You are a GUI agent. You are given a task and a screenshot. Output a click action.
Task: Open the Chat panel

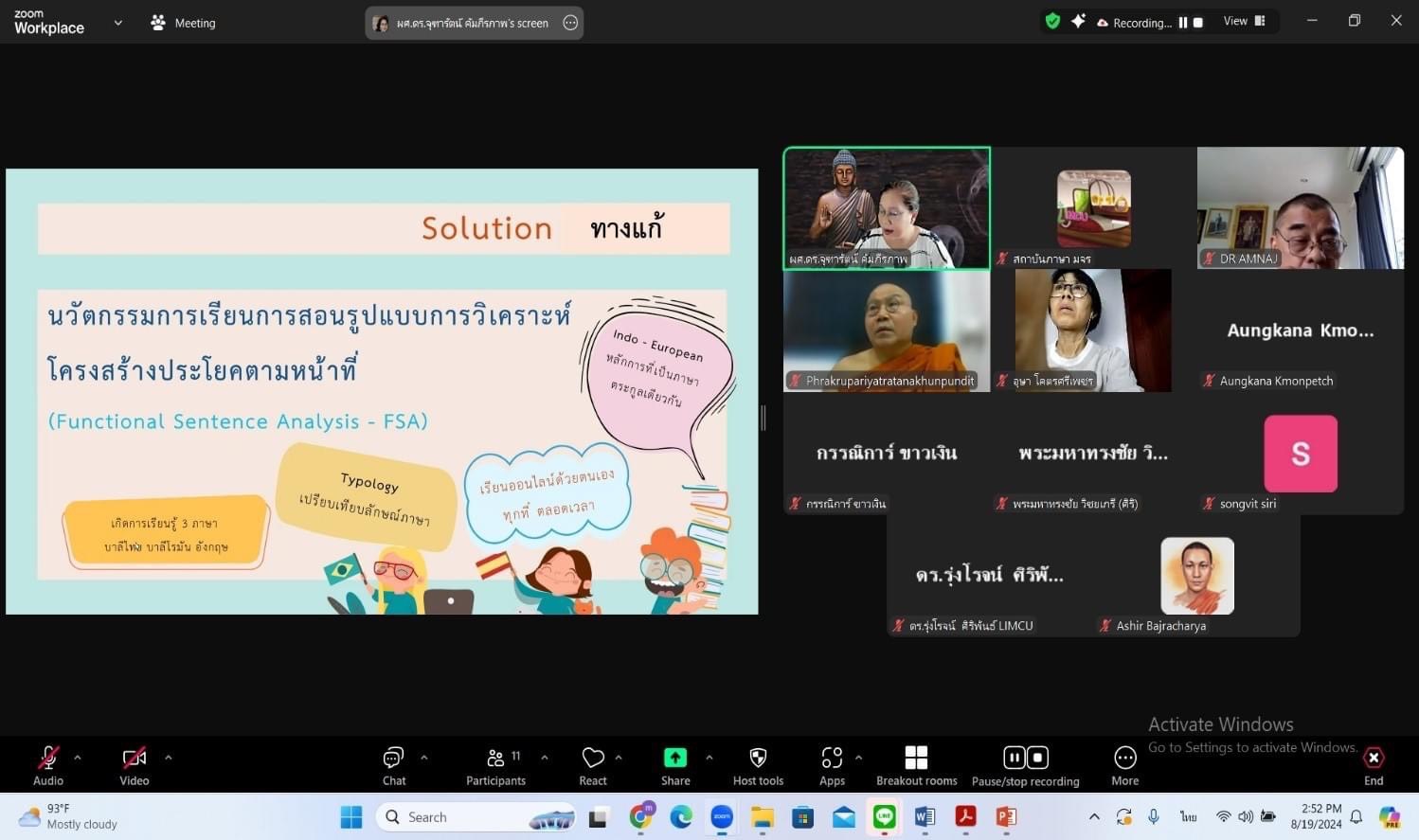[394, 766]
